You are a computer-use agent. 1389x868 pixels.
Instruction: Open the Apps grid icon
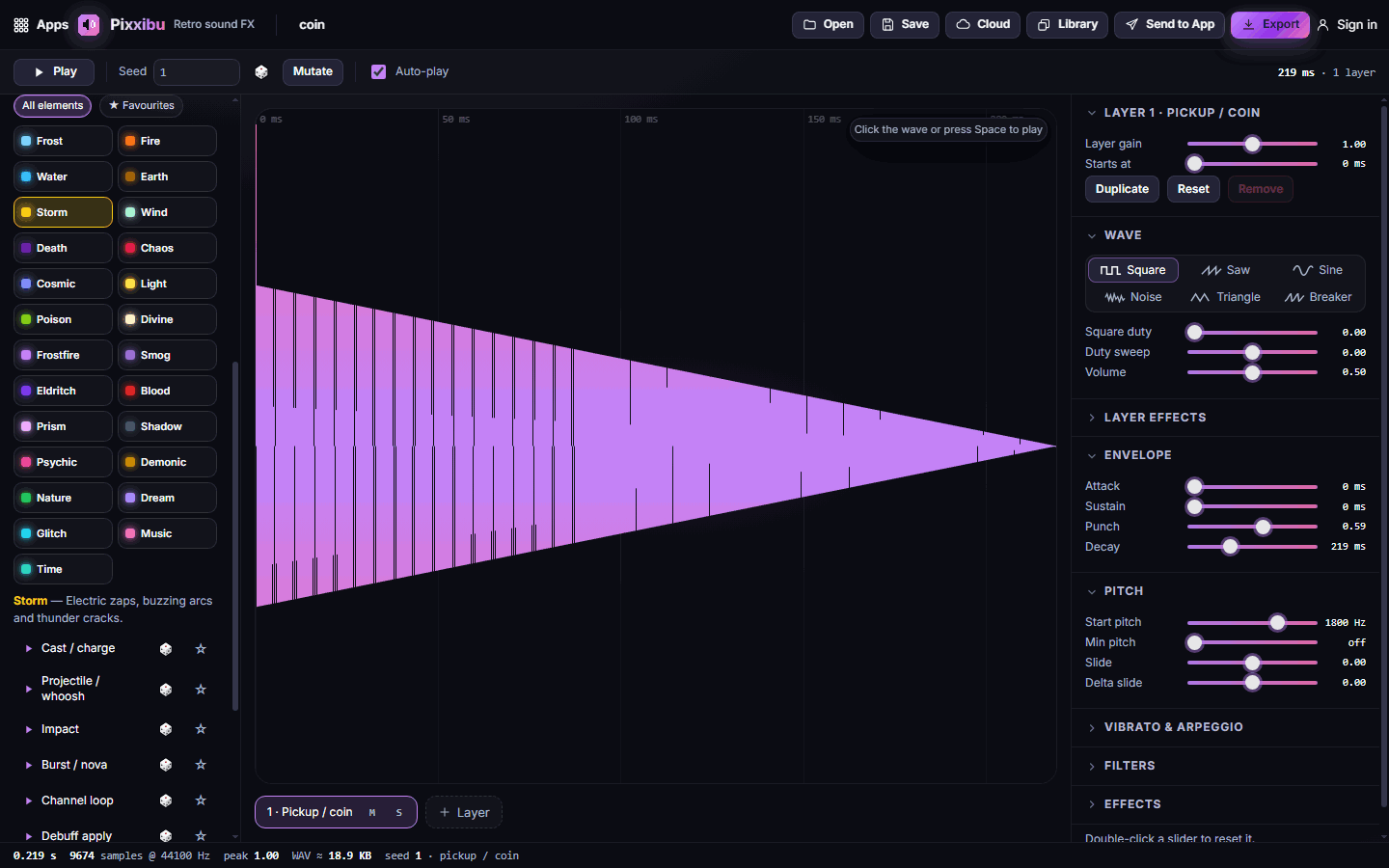click(x=21, y=25)
